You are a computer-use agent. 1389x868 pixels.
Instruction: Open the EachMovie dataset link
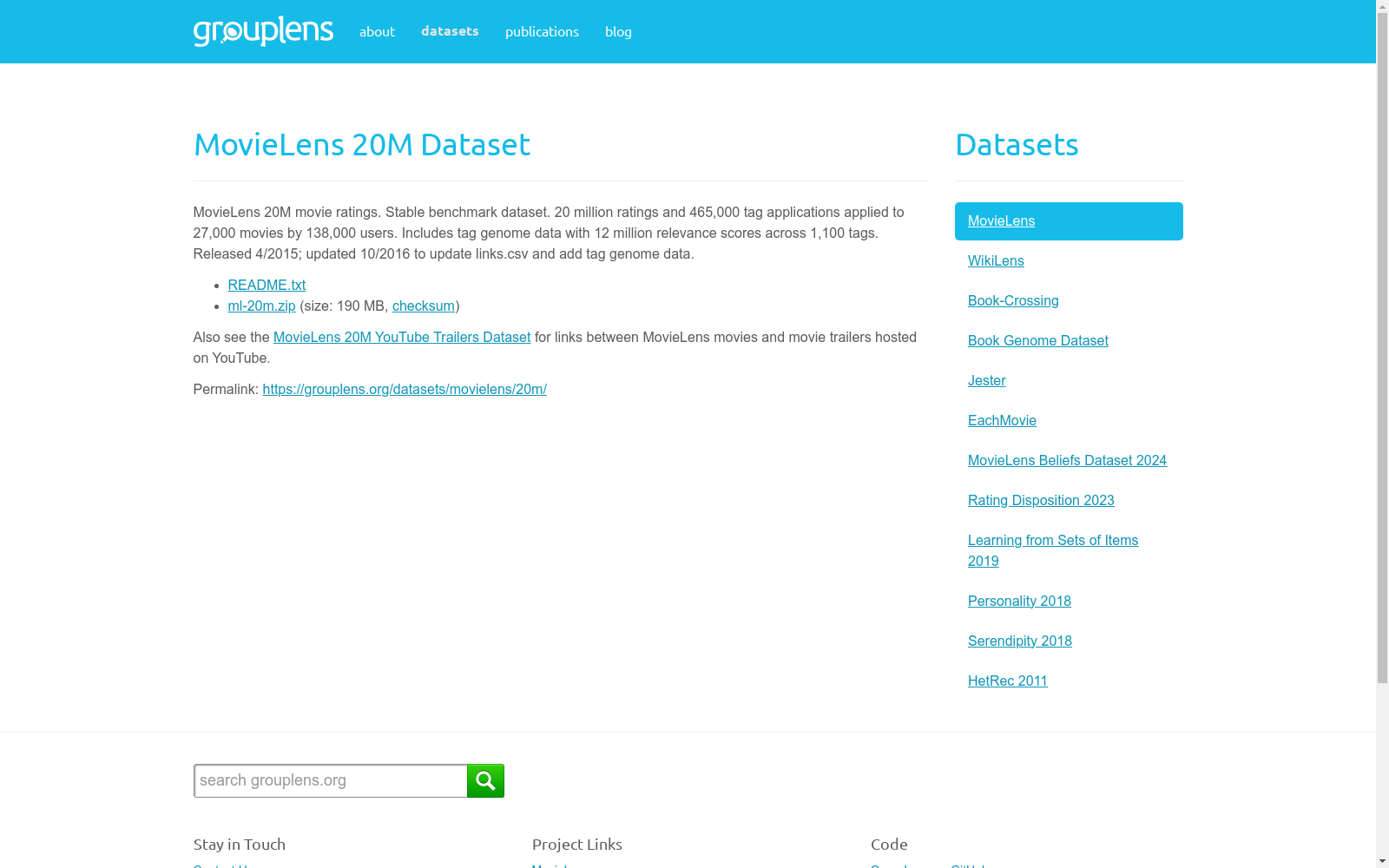click(x=1002, y=420)
